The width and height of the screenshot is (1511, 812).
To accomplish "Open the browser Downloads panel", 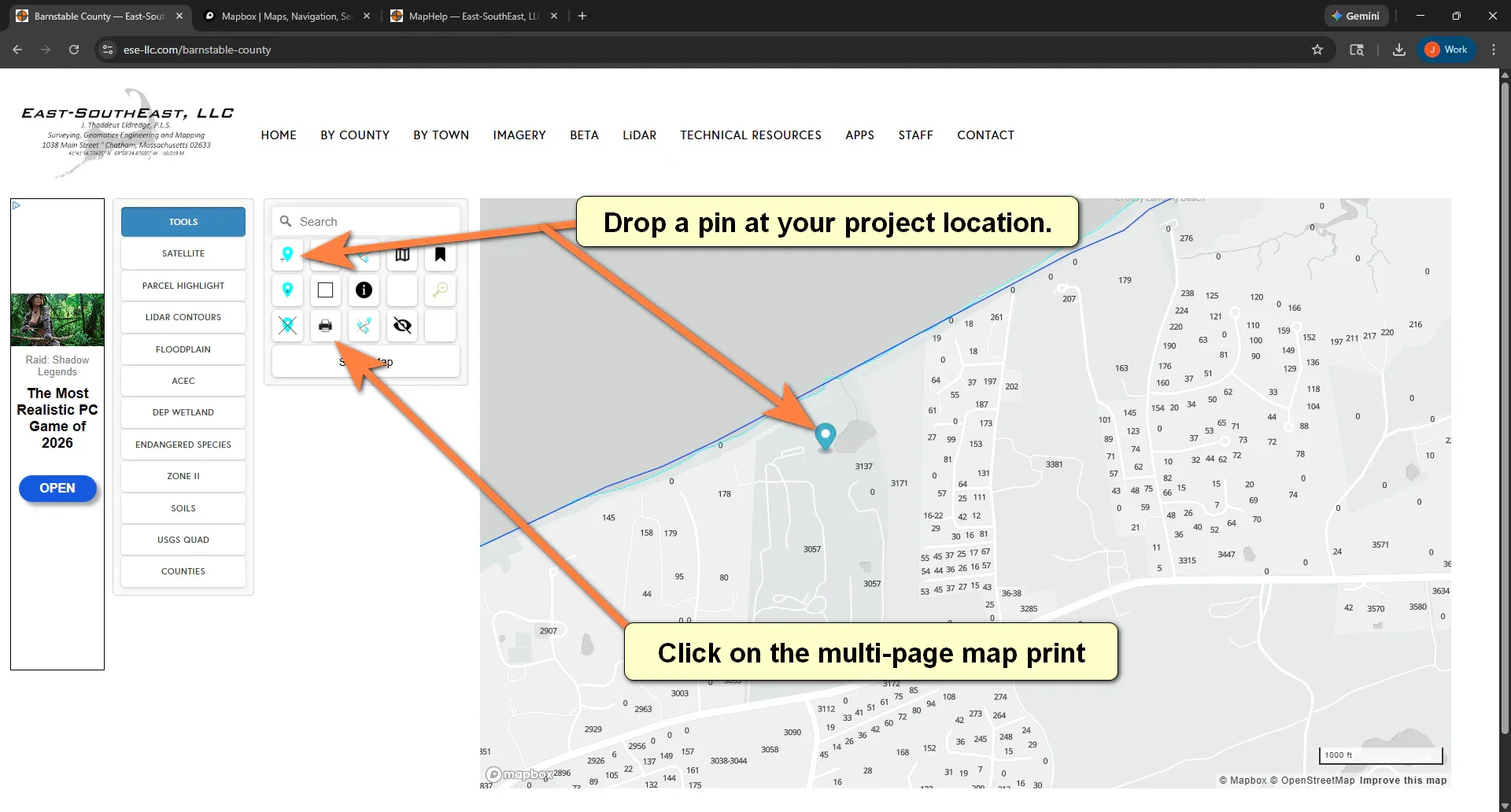I will tap(1398, 49).
